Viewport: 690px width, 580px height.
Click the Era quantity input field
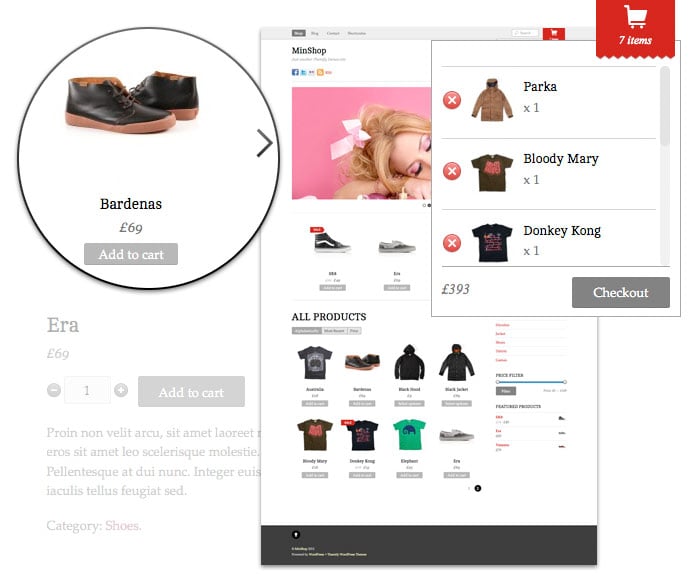(x=87, y=390)
